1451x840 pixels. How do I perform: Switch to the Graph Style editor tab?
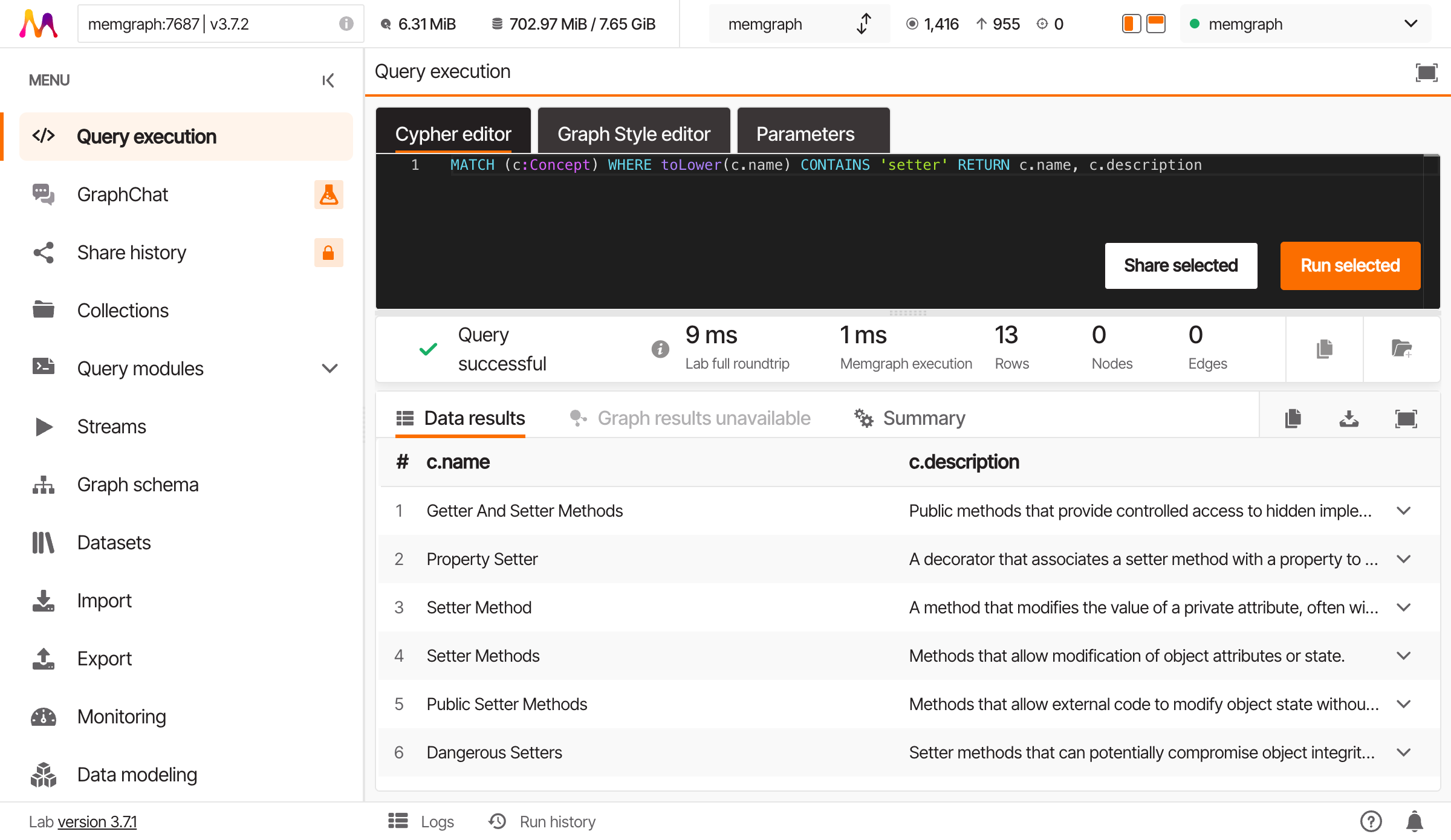634,134
